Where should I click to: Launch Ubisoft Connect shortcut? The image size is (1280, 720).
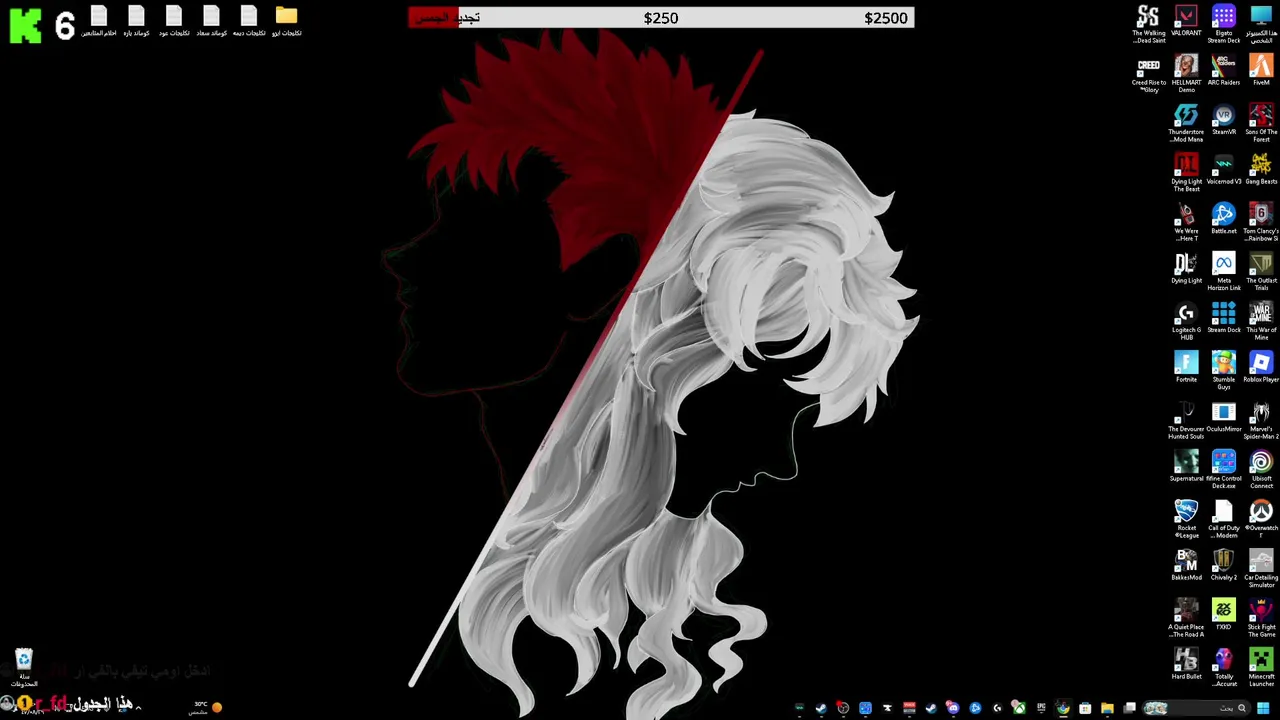(1261, 469)
